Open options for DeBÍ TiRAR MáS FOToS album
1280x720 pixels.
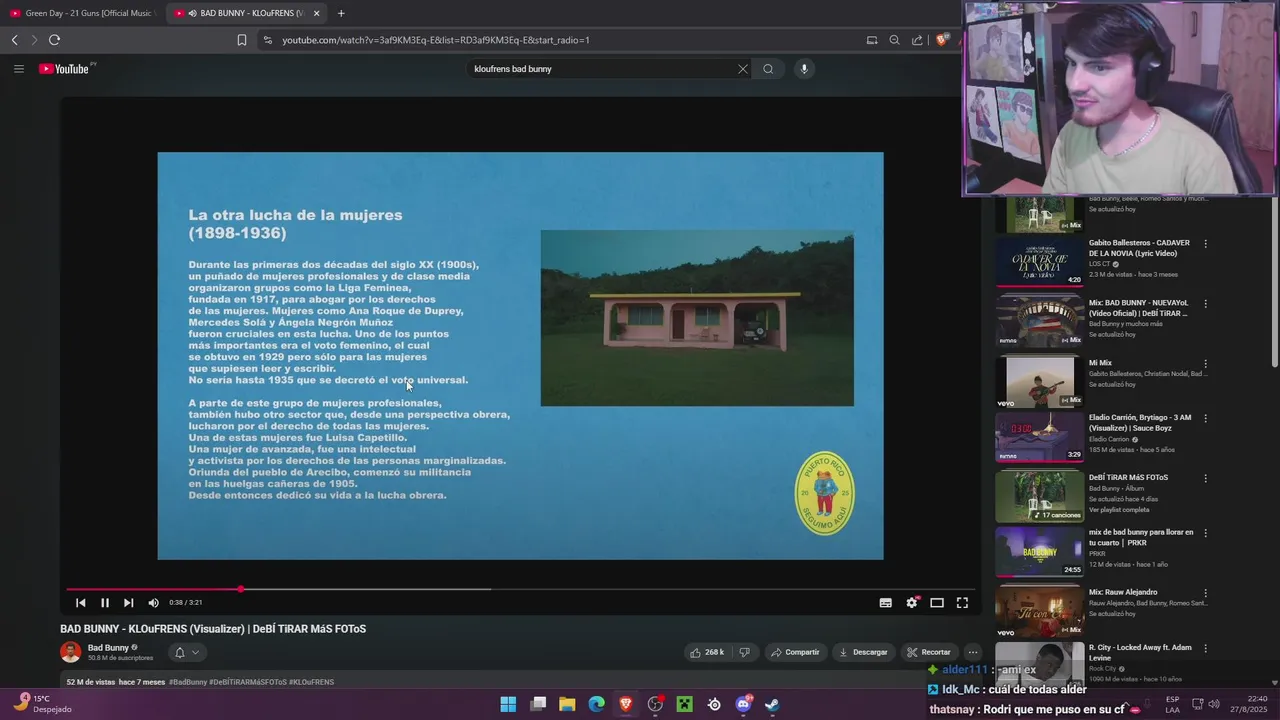[x=1205, y=478]
